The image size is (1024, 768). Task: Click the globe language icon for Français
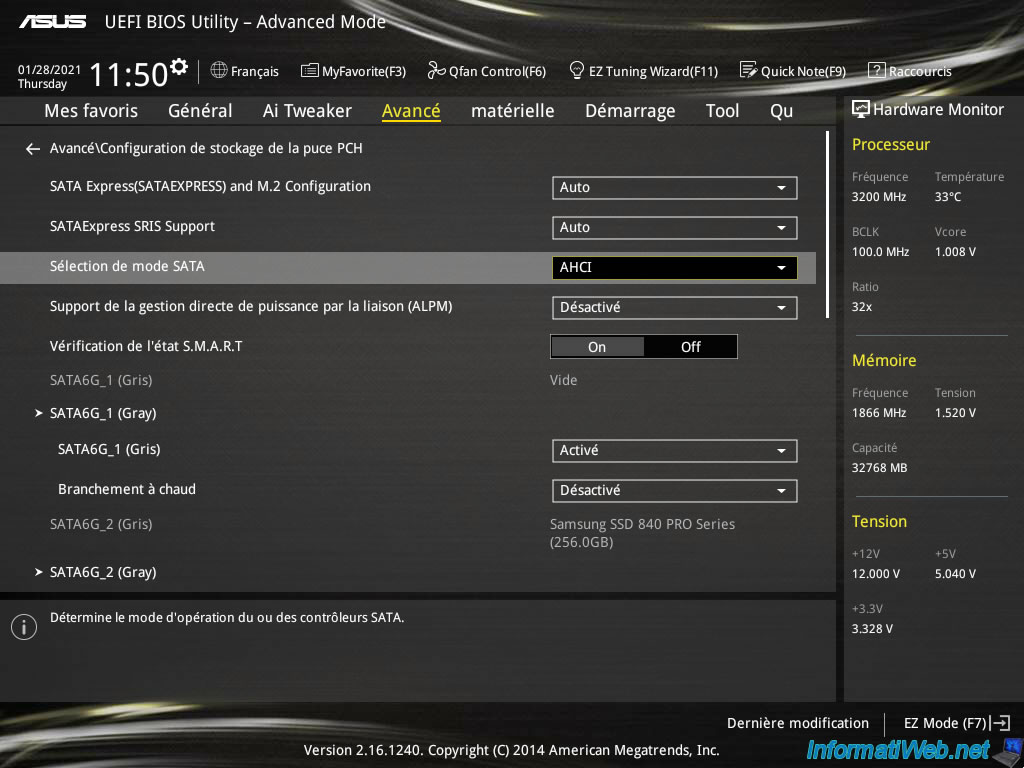[x=219, y=71]
